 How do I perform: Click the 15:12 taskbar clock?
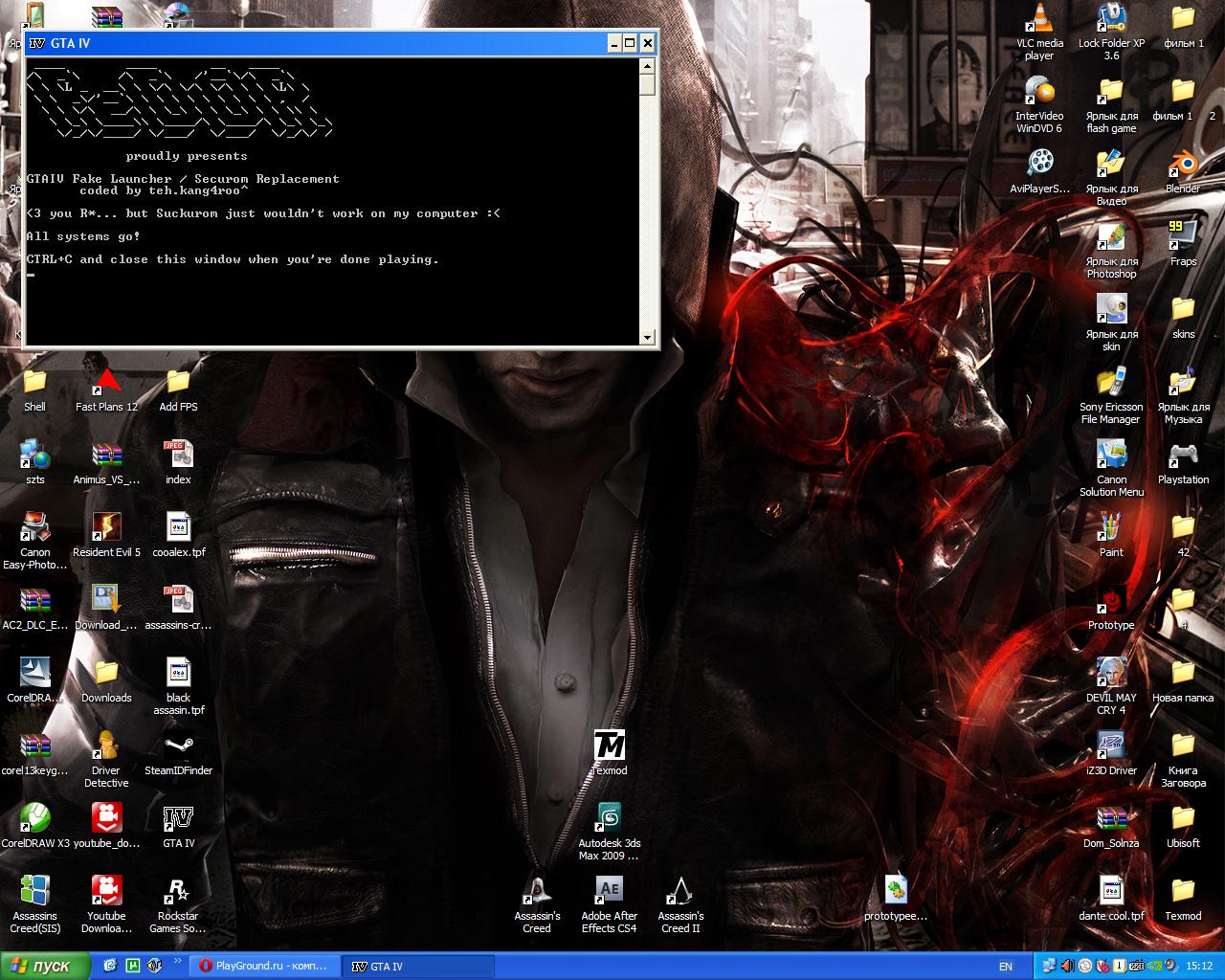[x=1199, y=967]
